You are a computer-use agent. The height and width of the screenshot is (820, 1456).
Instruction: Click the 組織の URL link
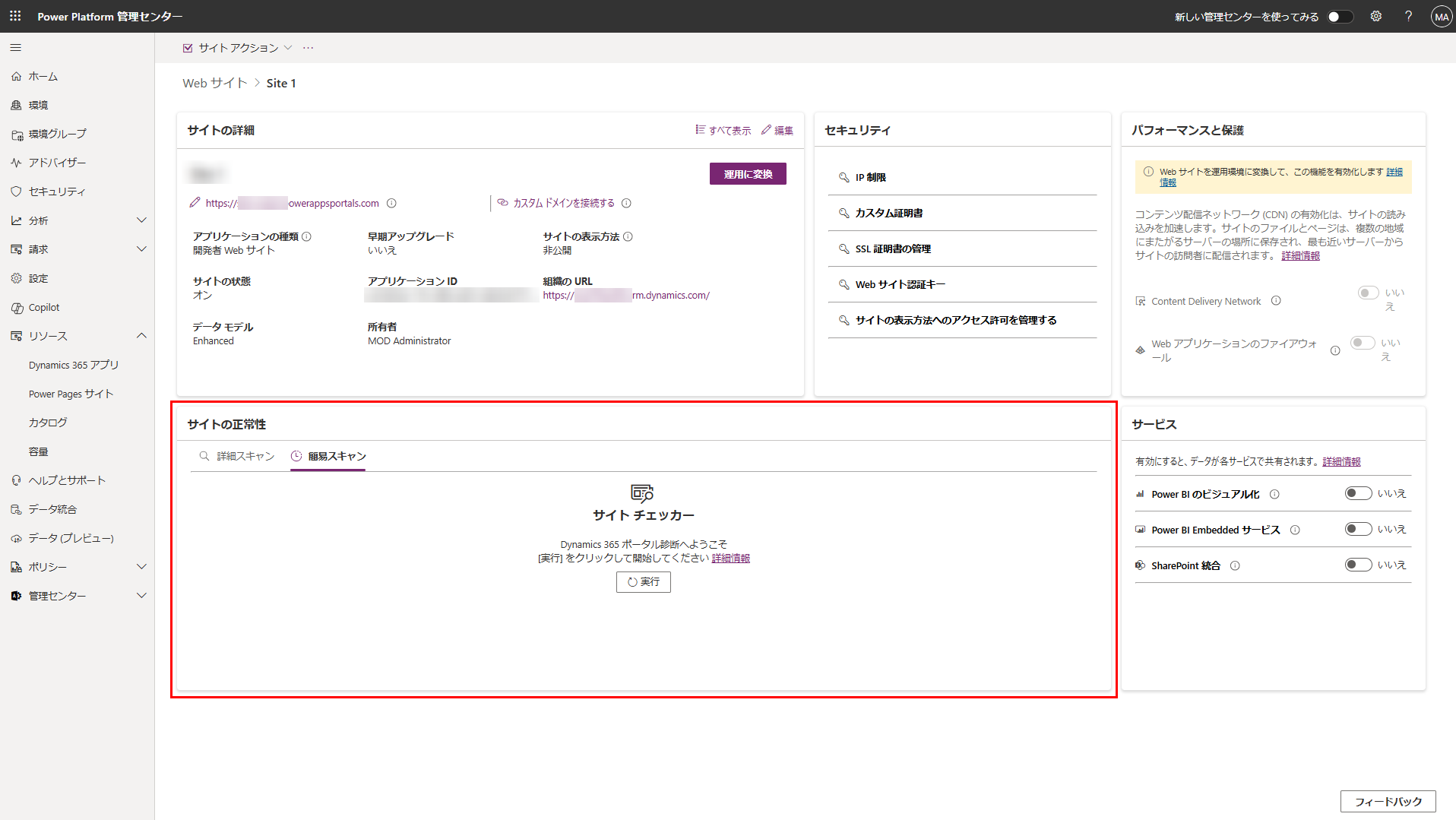click(626, 295)
